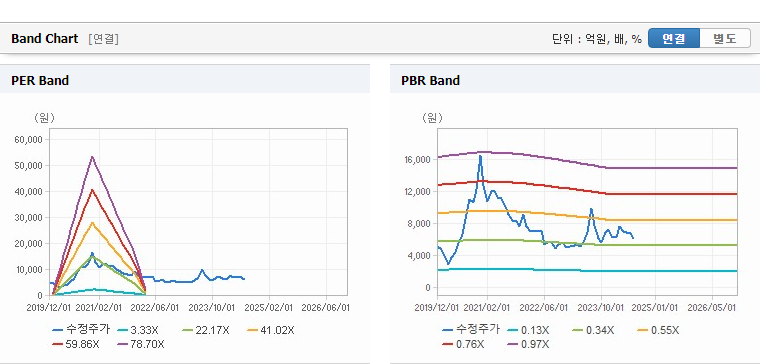This screenshot has width=760, height=364.
Task: Toggle 0.34X series in PBR Band legend
Action: click(x=593, y=331)
